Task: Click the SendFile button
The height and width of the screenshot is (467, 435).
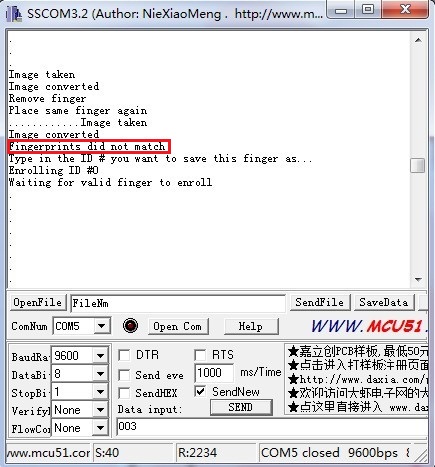Action: pos(319,303)
